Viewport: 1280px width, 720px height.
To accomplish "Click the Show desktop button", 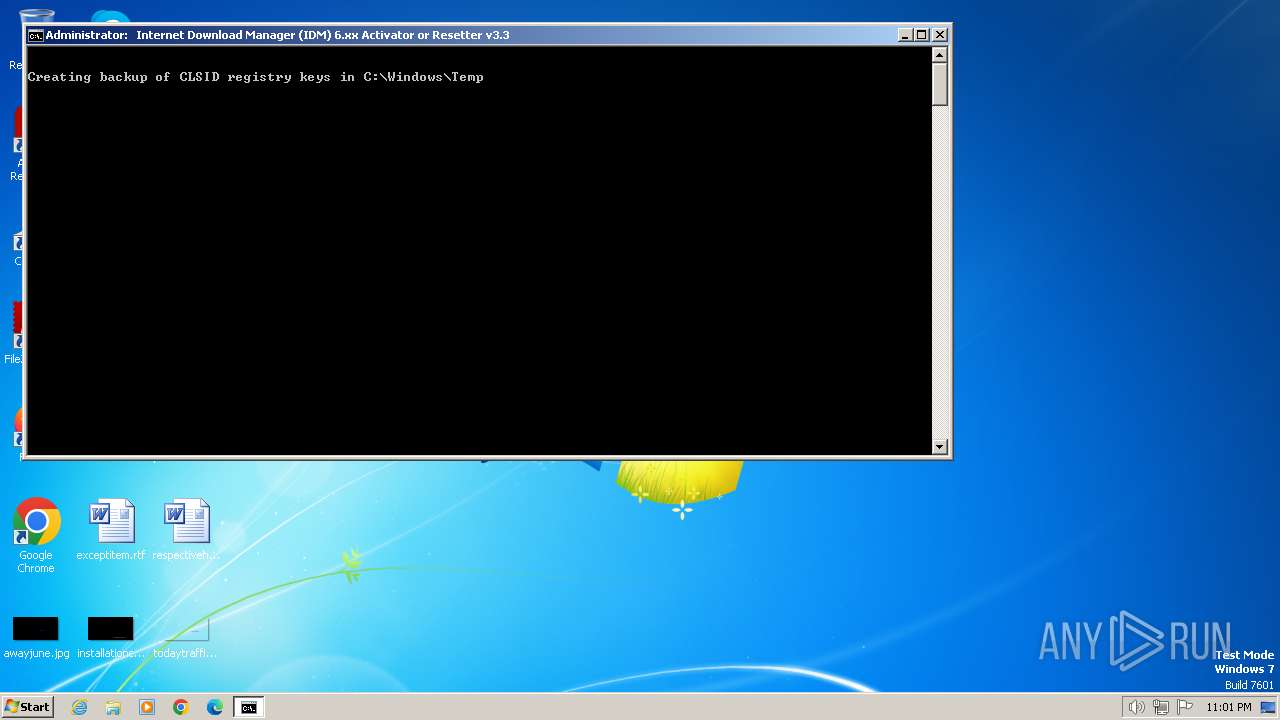I will pyautogui.click(x=1268, y=707).
